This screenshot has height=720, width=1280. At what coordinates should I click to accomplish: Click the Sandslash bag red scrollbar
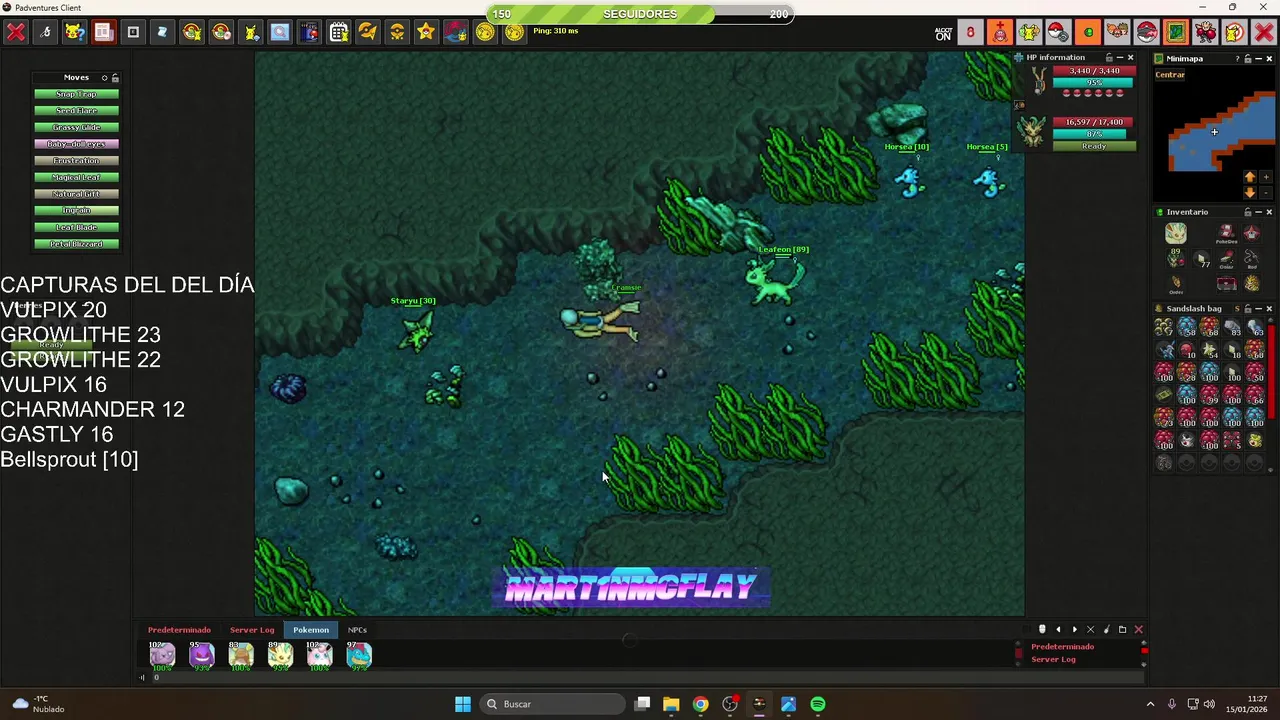click(1272, 370)
